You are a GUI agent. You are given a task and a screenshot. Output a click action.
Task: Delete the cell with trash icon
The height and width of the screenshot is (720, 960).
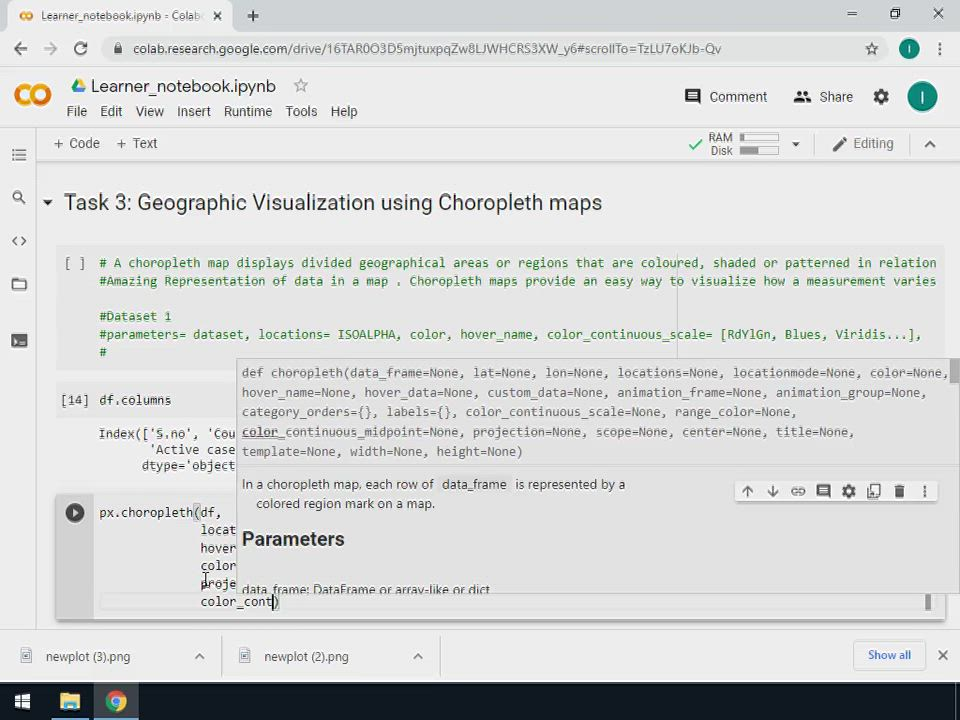click(x=899, y=491)
